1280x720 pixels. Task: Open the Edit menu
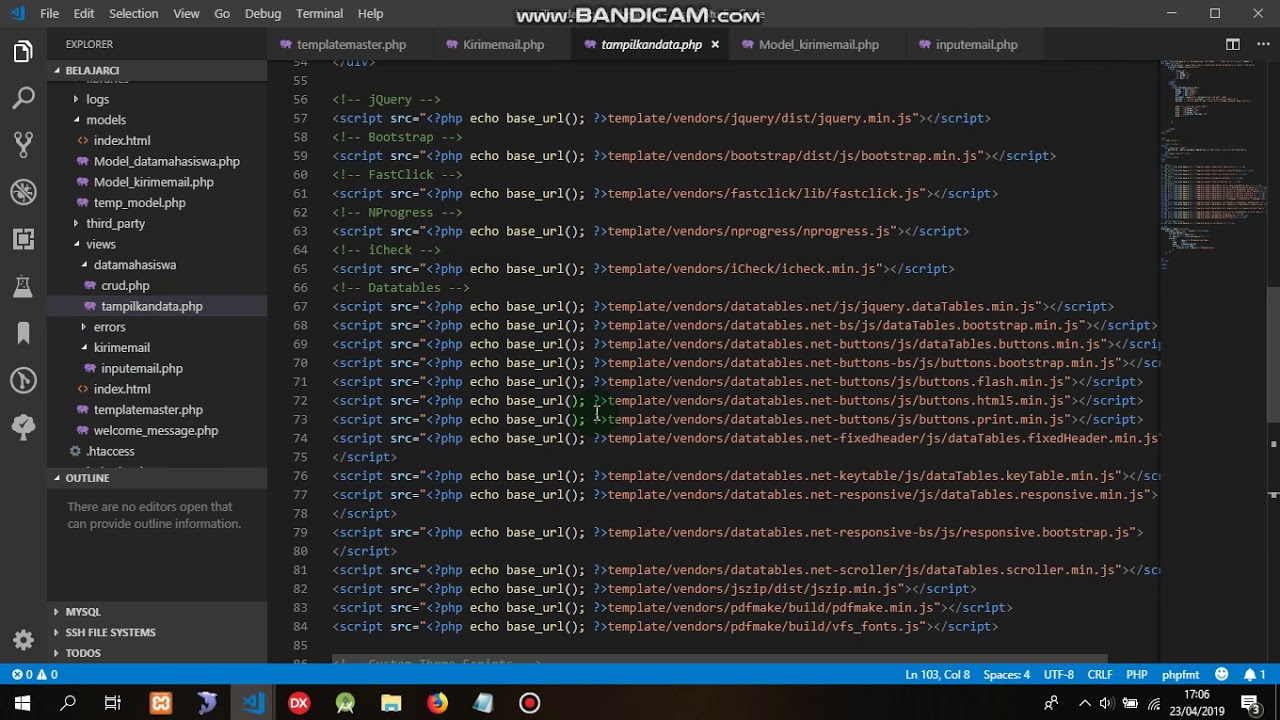[84, 13]
